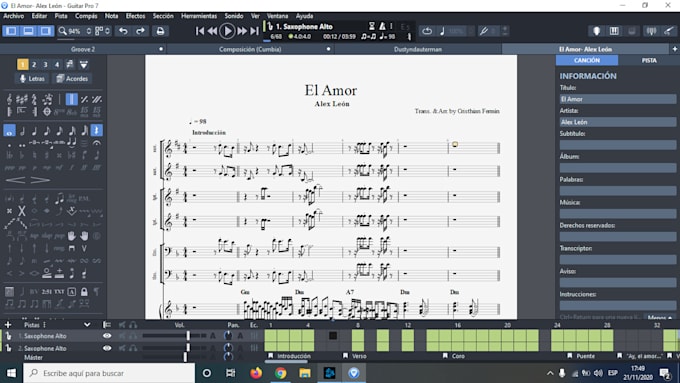The width and height of the screenshot is (680, 383).
Task: Open the Acordes chords tool
Action: (x=72, y=79)
